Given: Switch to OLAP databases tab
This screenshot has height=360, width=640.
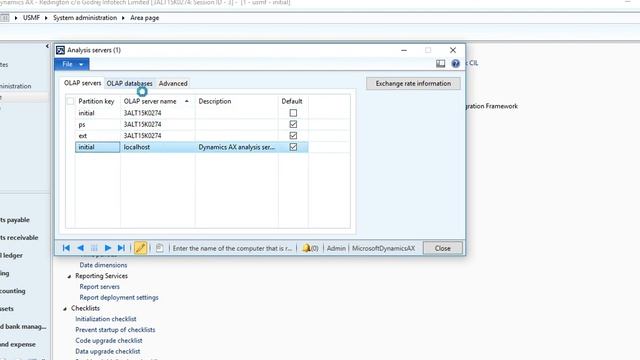Looking at the screenshot, I should (x=129, y=83).
